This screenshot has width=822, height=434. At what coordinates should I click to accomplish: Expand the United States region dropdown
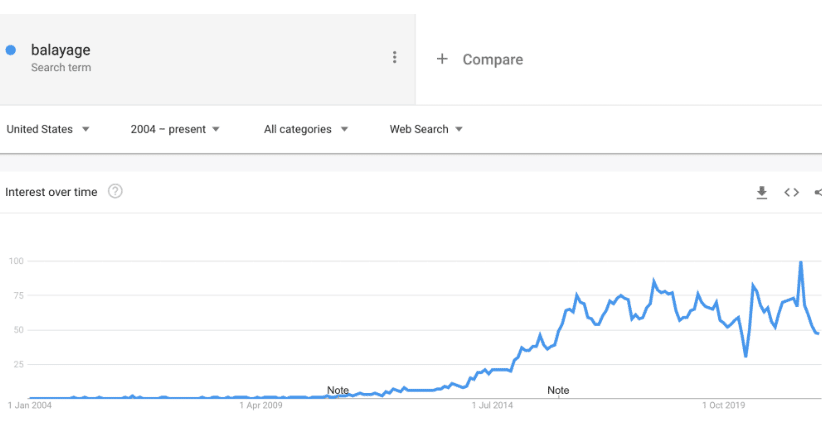[x=48, y=129]
